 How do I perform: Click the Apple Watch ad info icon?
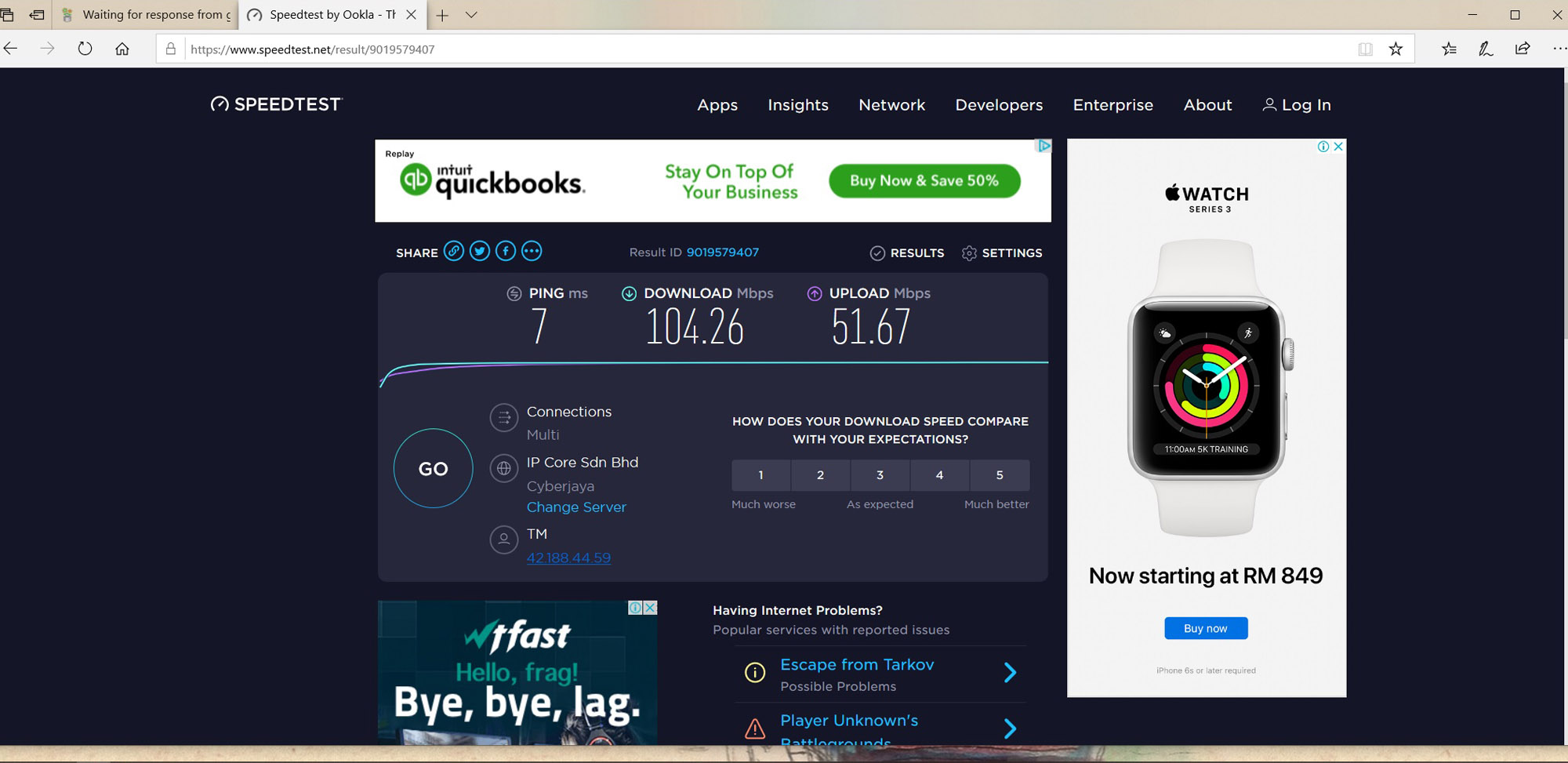pyautogui.click(x=1323, y=146)
